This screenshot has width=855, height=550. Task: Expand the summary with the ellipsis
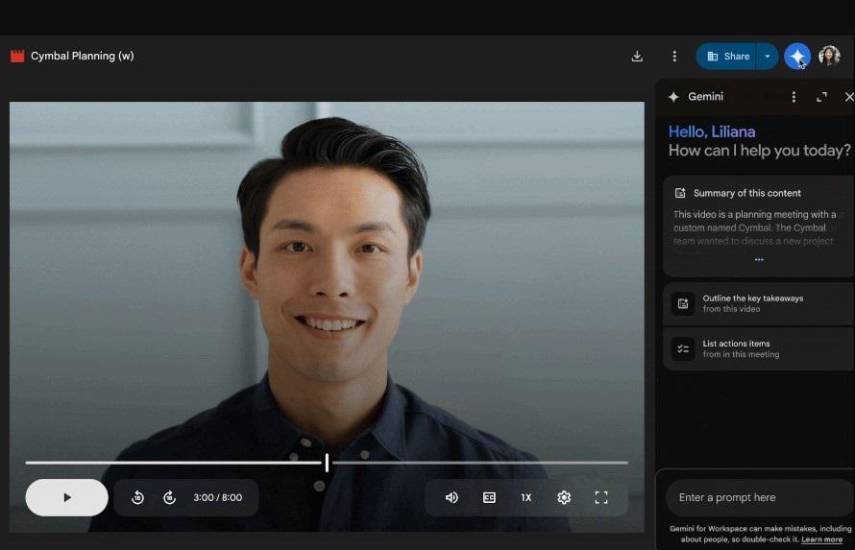pyautogui.click(x=759, y=260)
